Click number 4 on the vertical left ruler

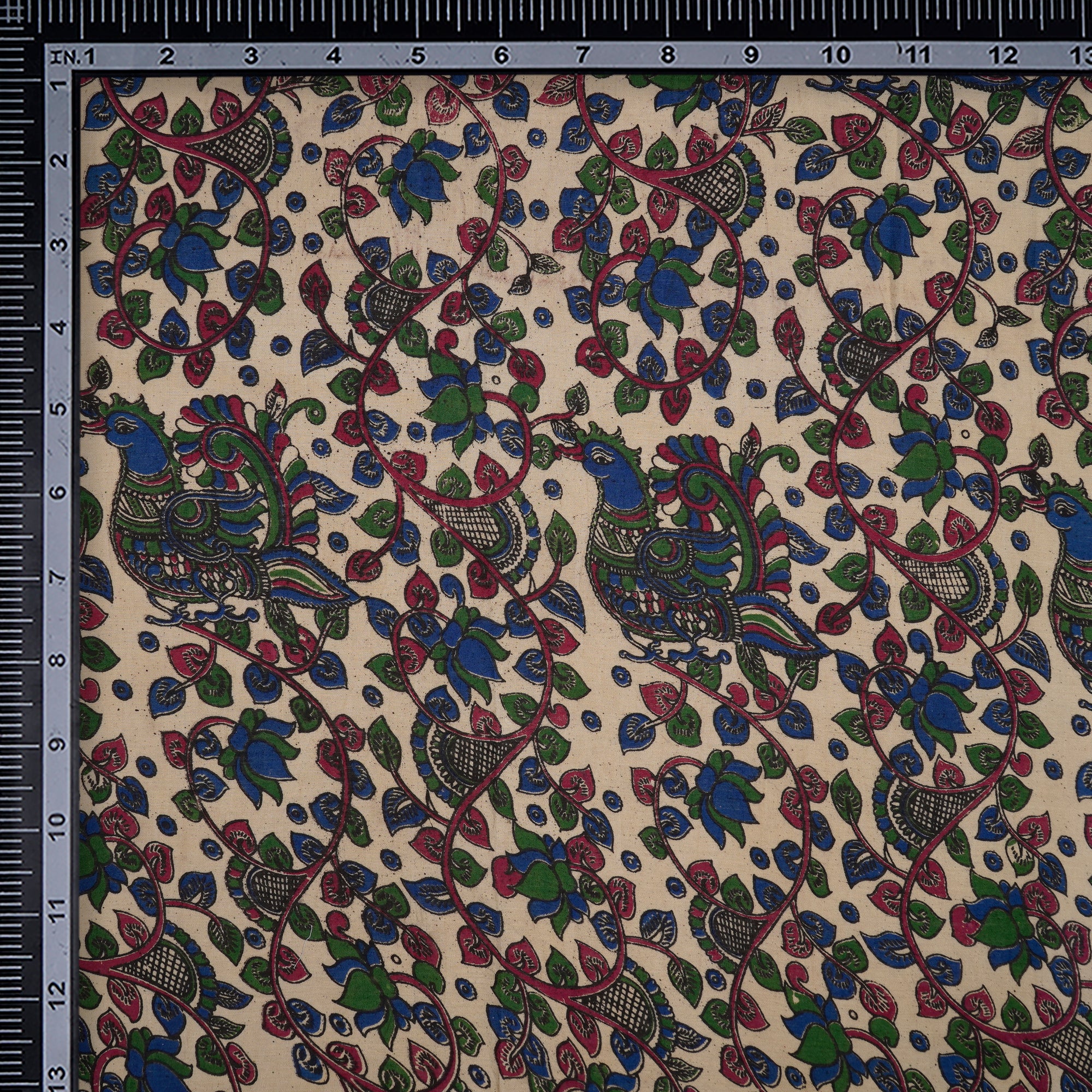tap(60, 327)
